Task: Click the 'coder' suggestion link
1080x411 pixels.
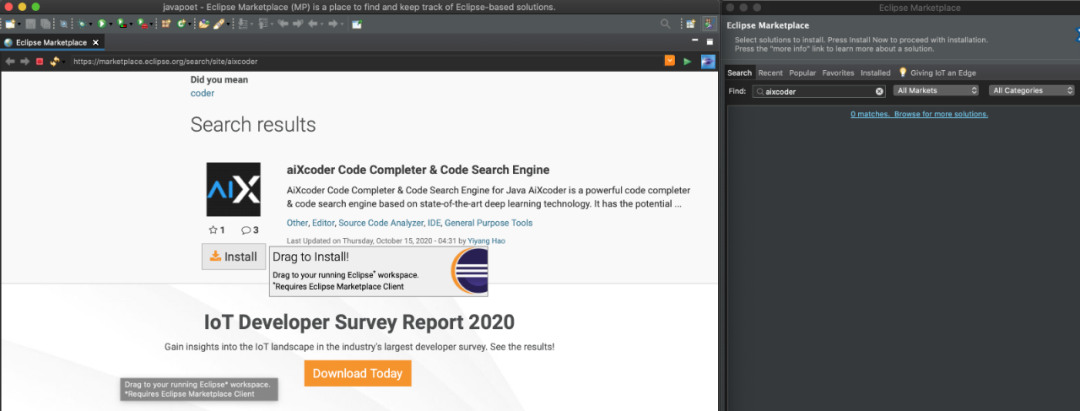Action: point(202,93)
